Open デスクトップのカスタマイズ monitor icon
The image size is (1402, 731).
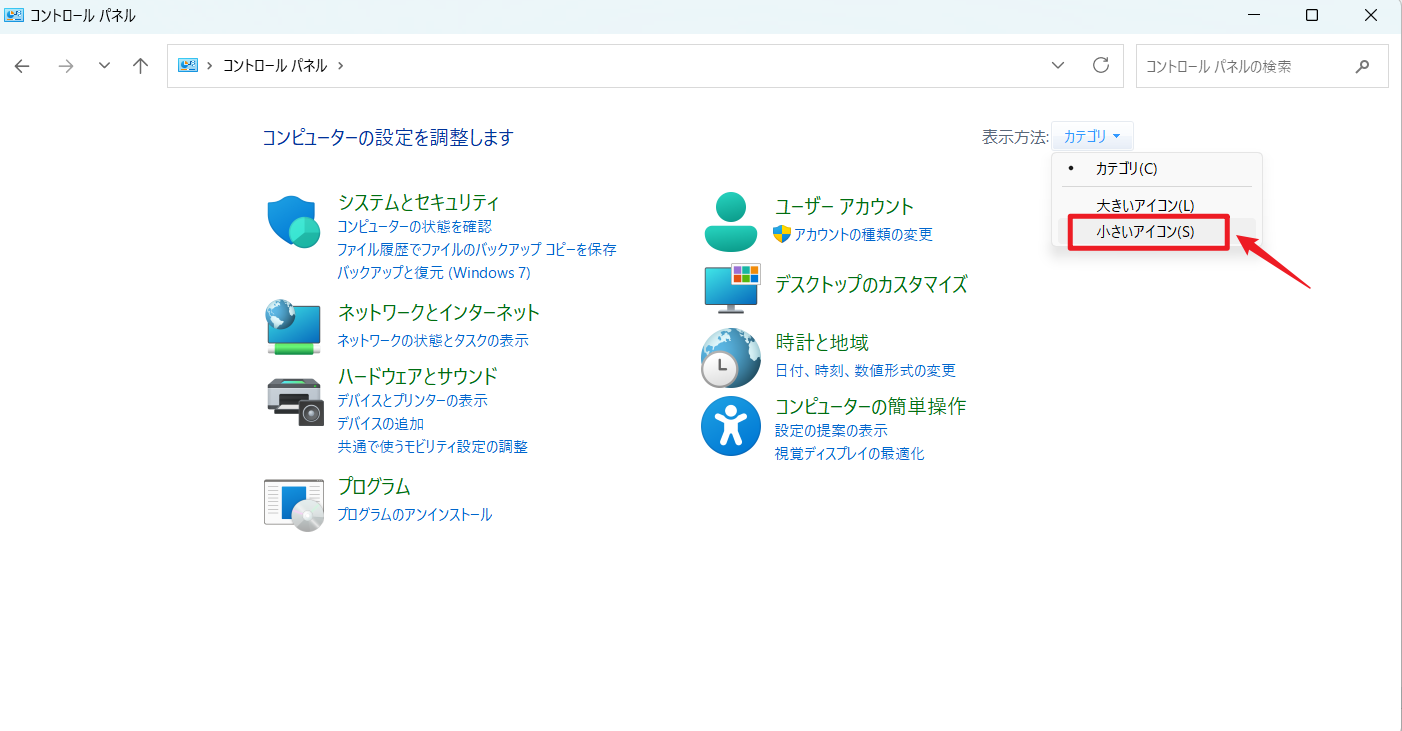731,288
